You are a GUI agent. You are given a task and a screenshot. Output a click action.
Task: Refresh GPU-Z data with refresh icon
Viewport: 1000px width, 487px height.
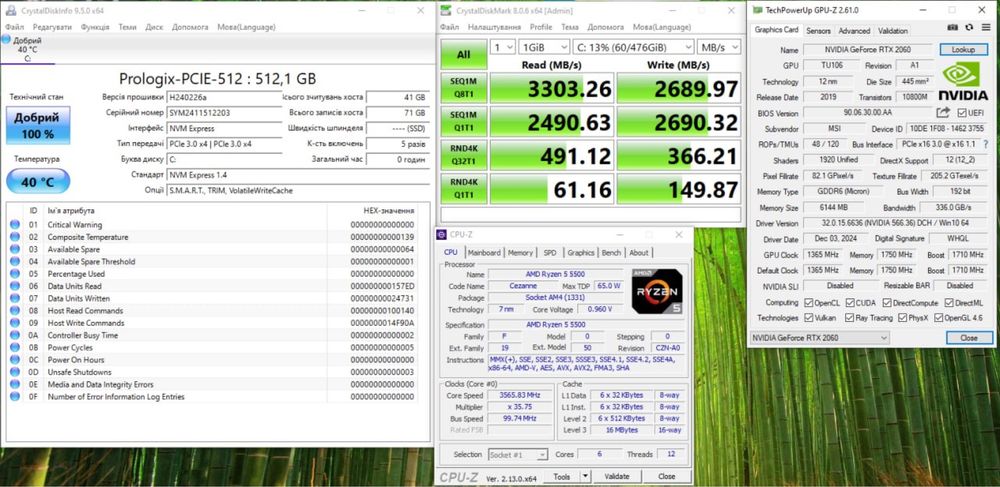[x=969, y=27]
